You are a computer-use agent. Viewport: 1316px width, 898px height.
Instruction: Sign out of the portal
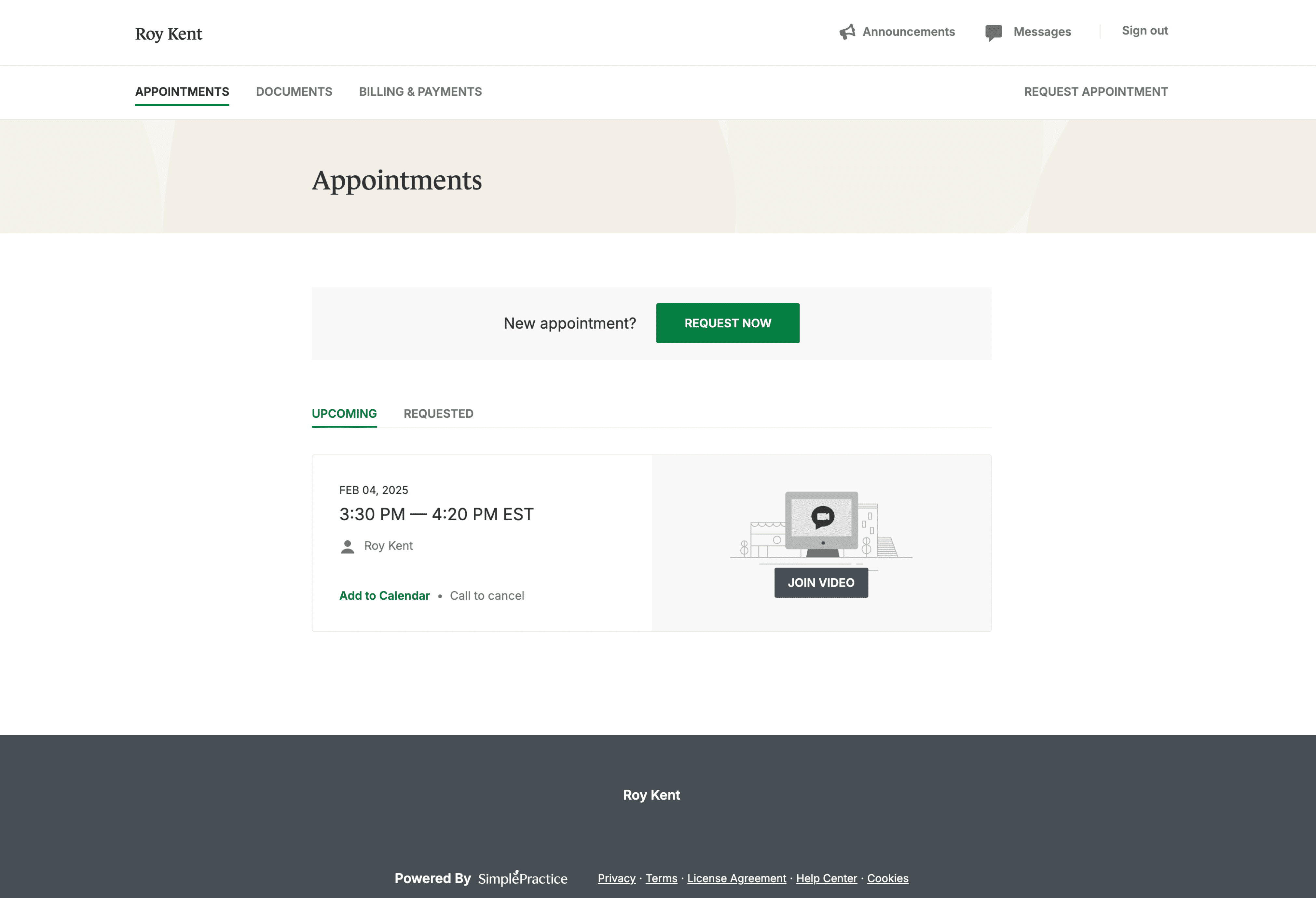point(1145,31)
